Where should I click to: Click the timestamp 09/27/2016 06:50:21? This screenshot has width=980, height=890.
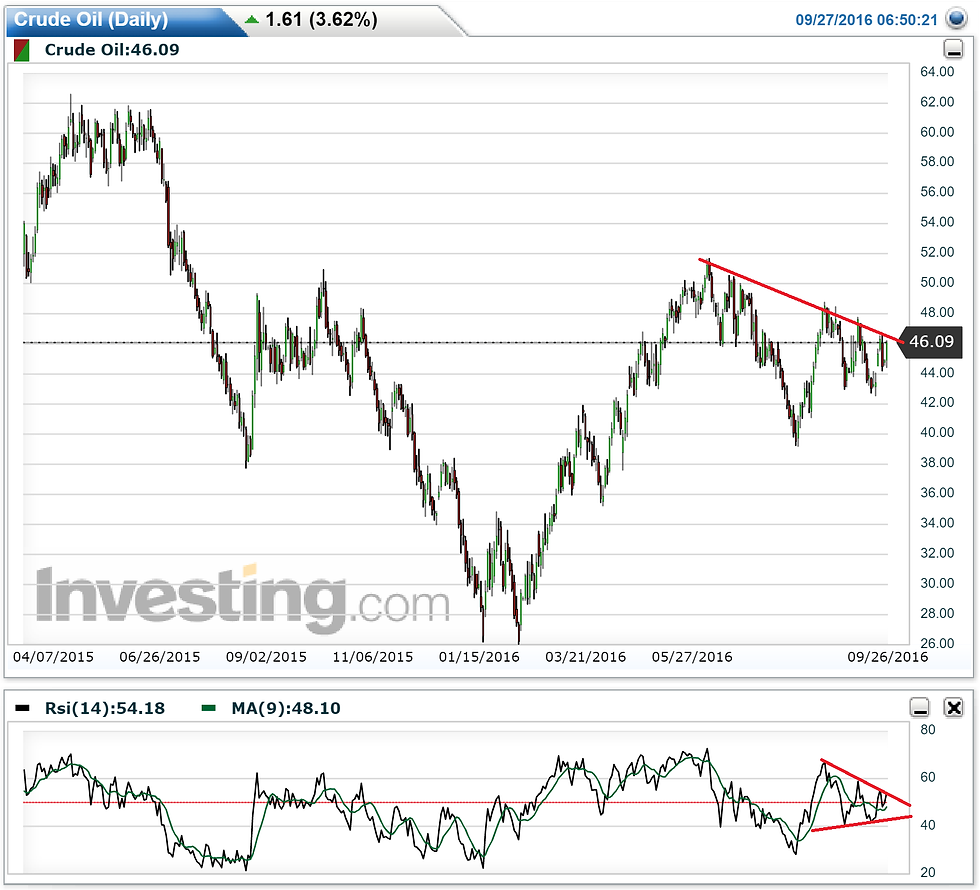(866, 20)
